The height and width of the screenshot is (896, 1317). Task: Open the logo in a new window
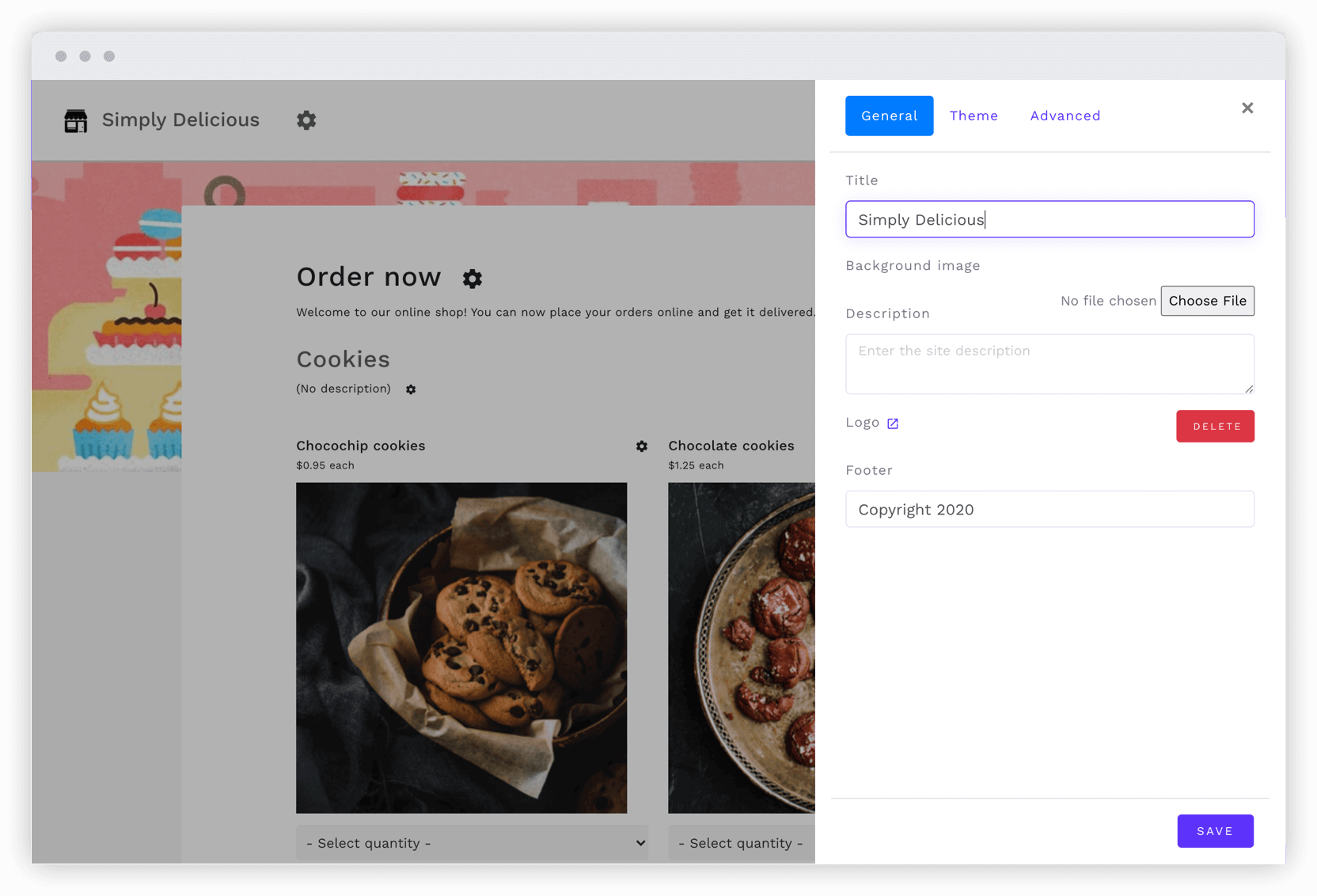[893, 423]
